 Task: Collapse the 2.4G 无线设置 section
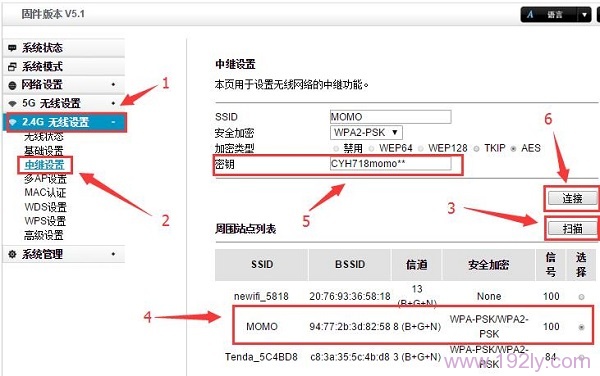pos(113,122)
